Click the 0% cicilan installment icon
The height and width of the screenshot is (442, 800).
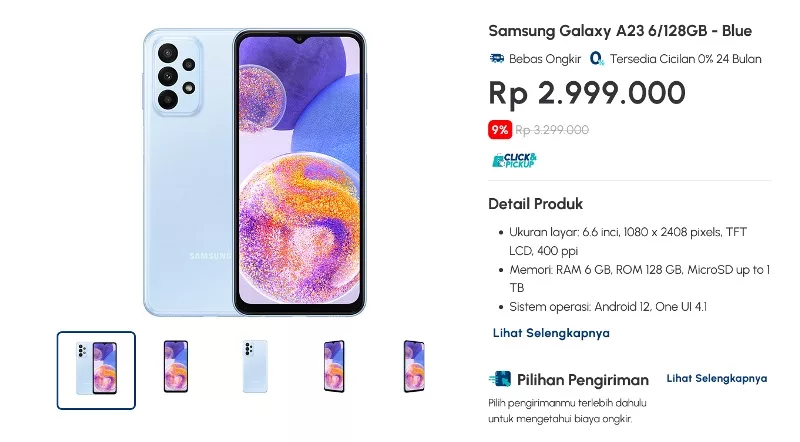point(596,59)
